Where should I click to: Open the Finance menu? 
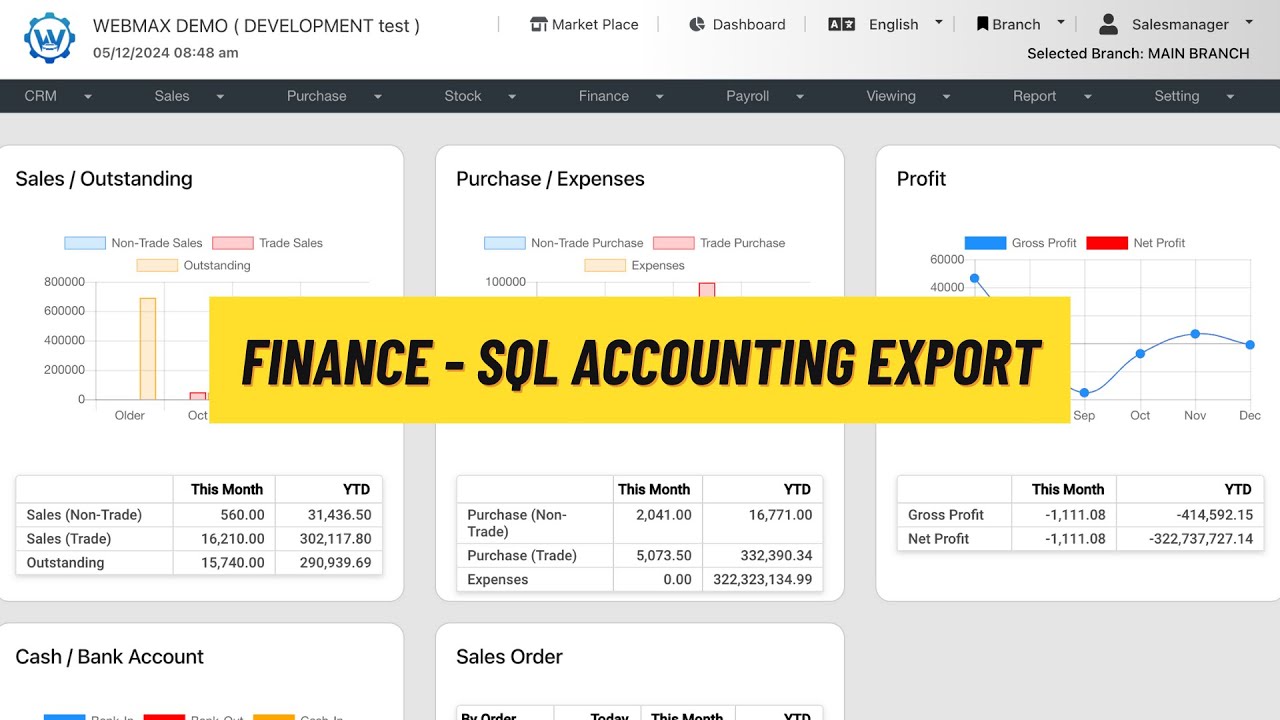coord(621,96)
